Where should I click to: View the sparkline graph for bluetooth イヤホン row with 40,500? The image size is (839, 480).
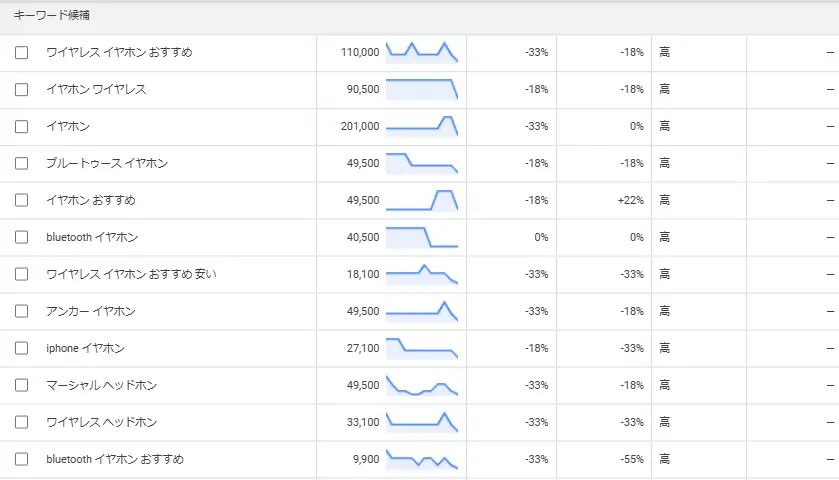click(x=421, y=237)
